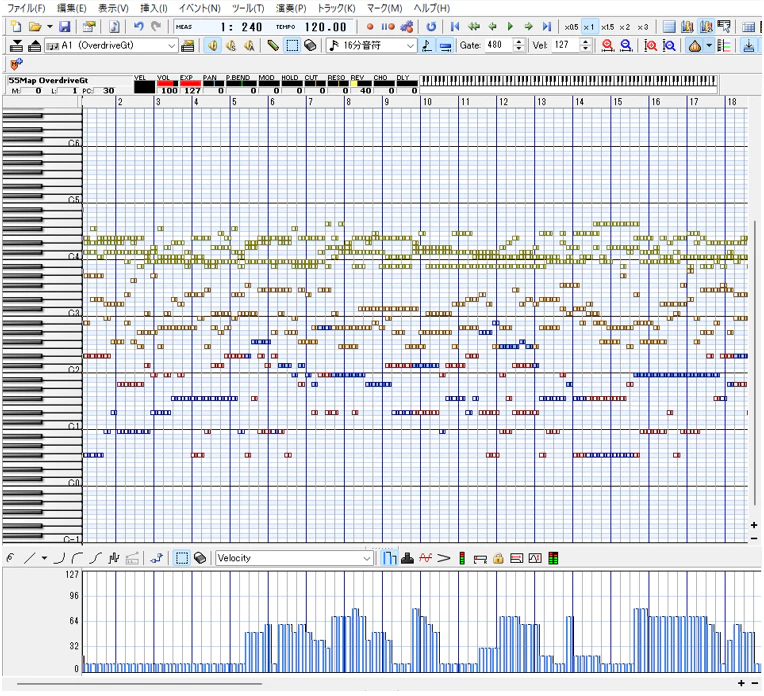Open the line tool dropdown arrow
This screenshot has width=764, height=696.
(x=44, y=558)
